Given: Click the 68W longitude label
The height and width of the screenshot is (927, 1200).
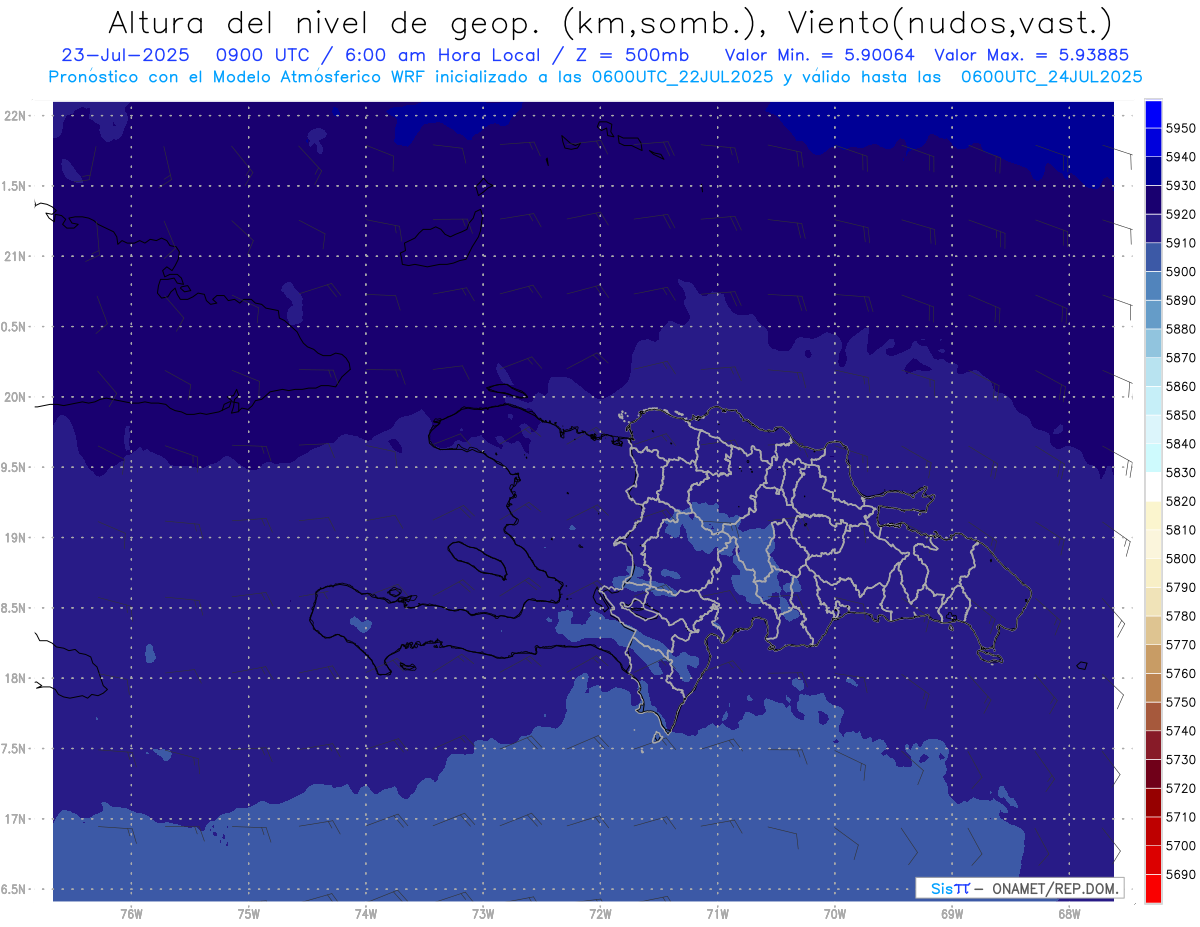Looking at the screenshot, I should (1069, 914).
